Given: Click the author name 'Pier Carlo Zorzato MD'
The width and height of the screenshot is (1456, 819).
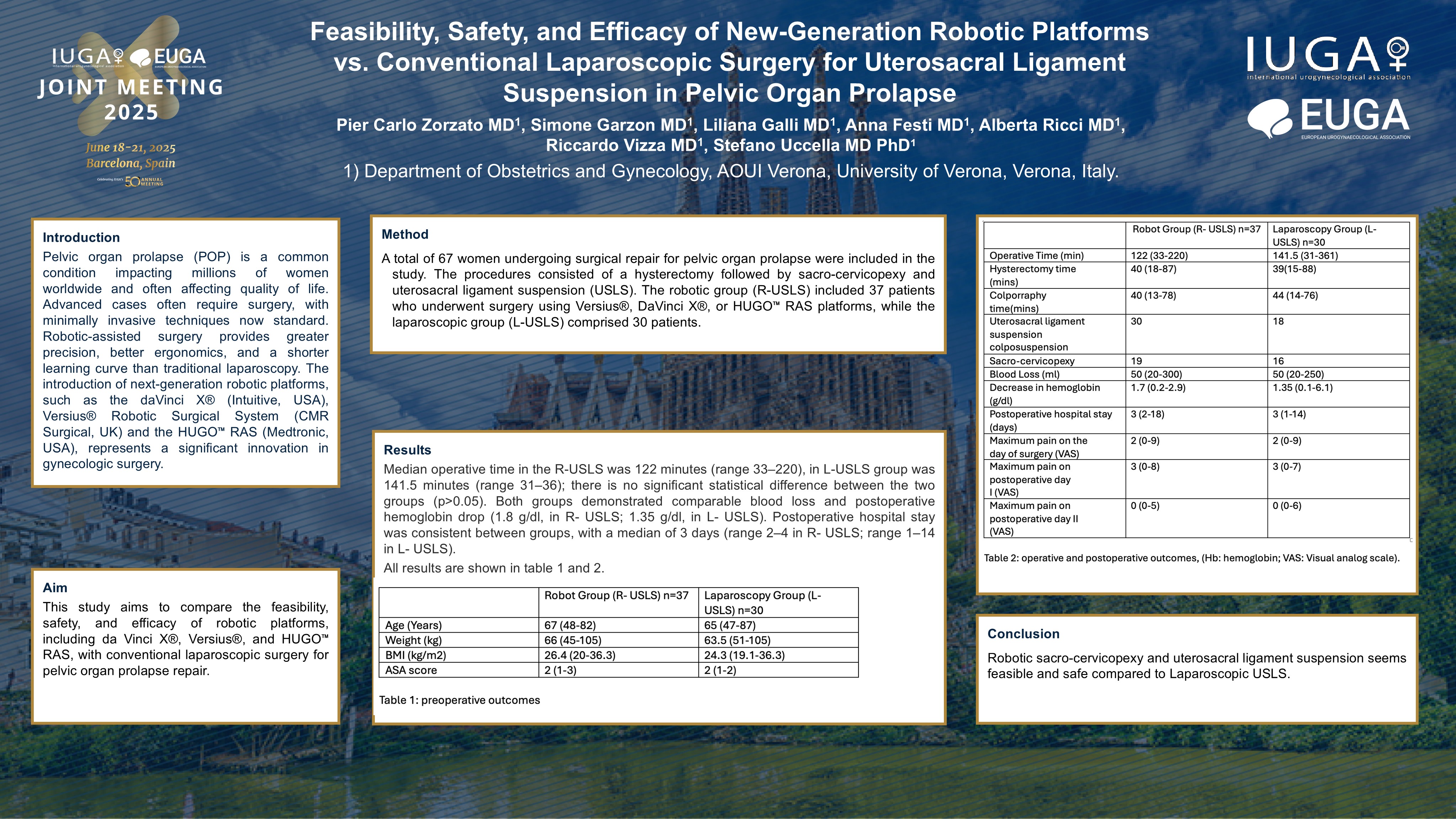Looking at the screenshot, I should pyautogui.click(x=425, y=125).
